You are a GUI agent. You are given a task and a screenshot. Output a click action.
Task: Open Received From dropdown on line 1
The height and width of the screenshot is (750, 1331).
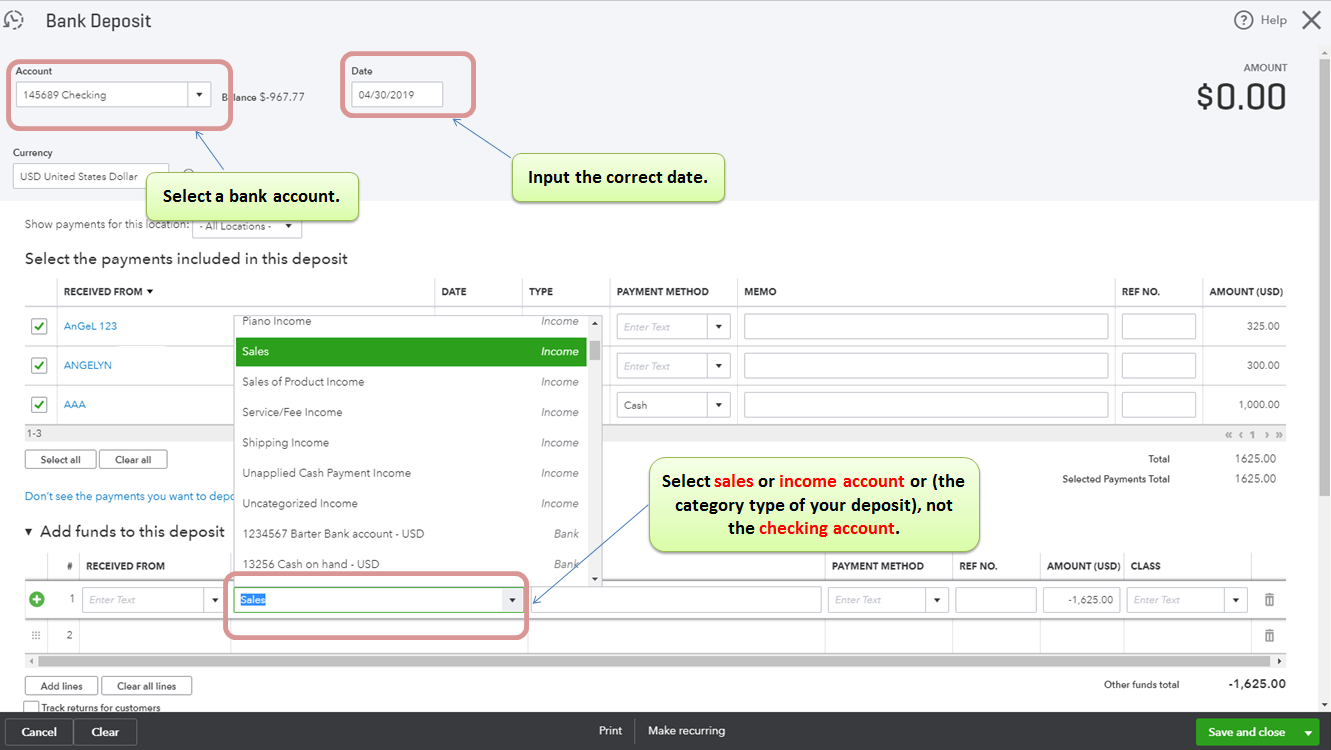click(x=214, y=600)
